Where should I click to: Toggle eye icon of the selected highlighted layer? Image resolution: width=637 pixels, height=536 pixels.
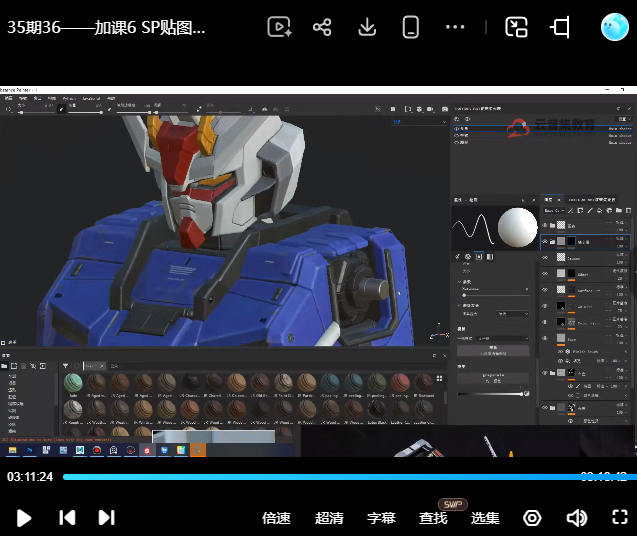pyautogui.click(x=545, y=242)
